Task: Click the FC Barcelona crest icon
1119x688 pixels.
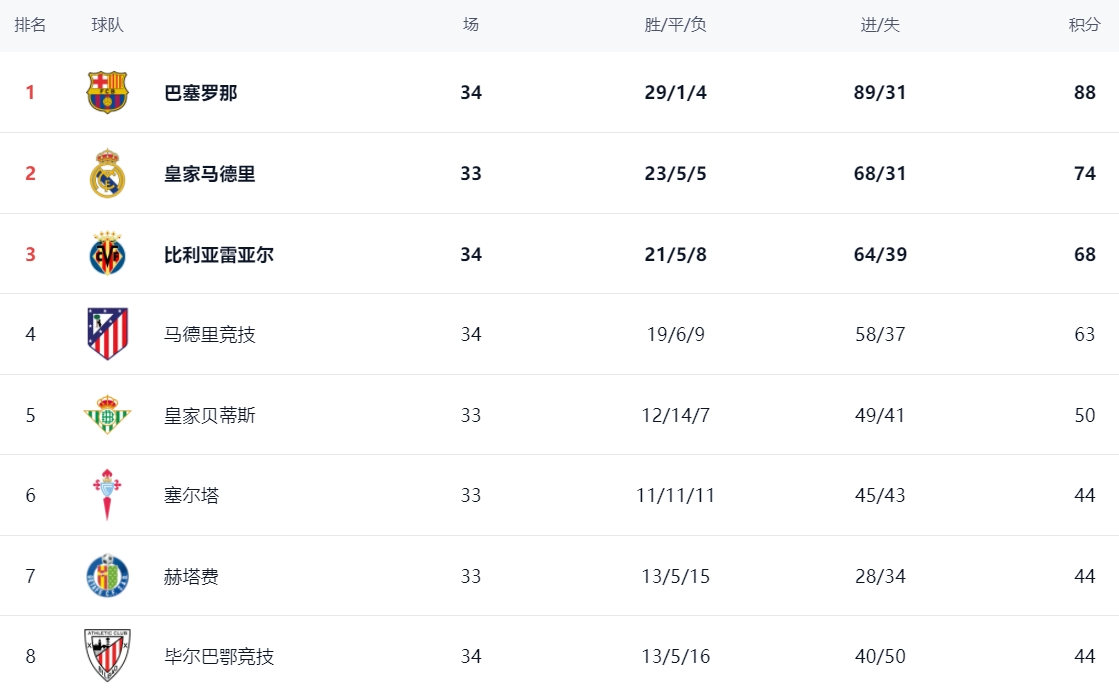Action: click(x=107, y=92)
